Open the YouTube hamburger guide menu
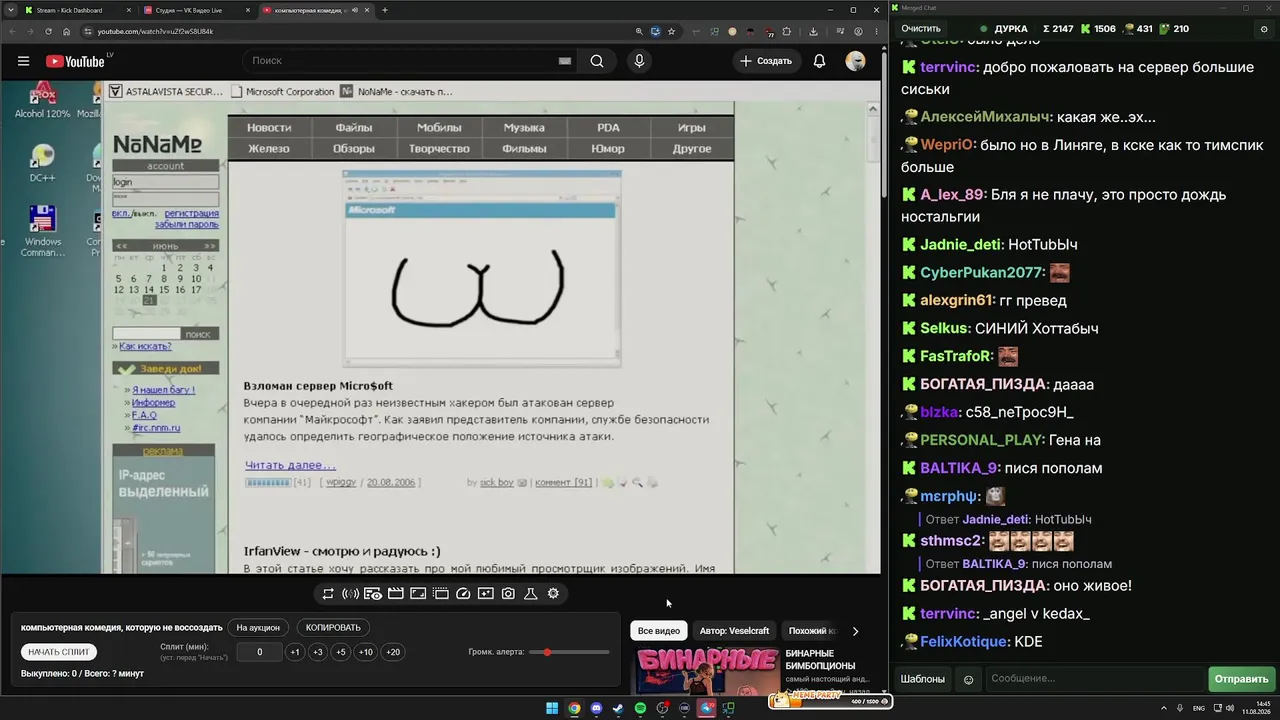Image resolution: width=1280 pixels, height=720 pixels. coord(23,61)
